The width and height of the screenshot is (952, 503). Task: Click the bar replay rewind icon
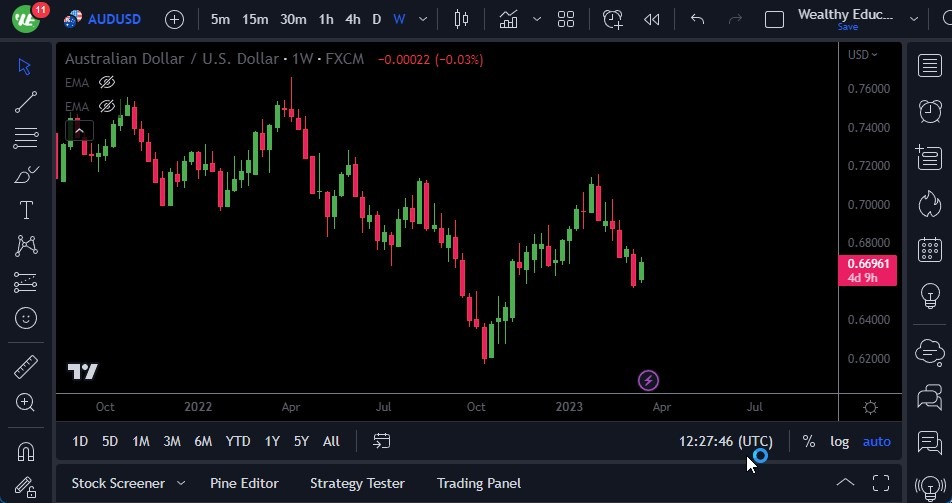651,19
